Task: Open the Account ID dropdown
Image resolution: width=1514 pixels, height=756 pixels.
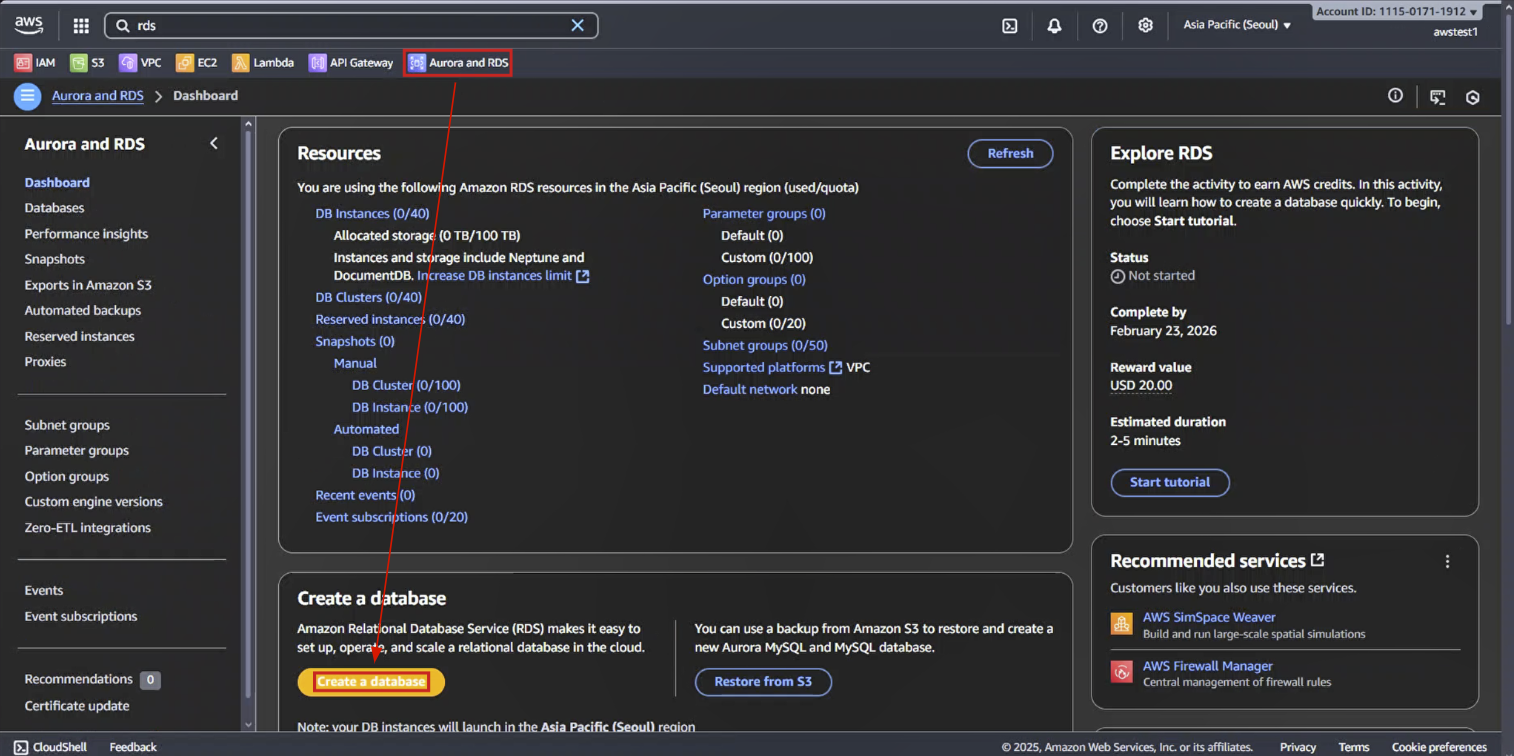Action: (x=1397, y=12)
